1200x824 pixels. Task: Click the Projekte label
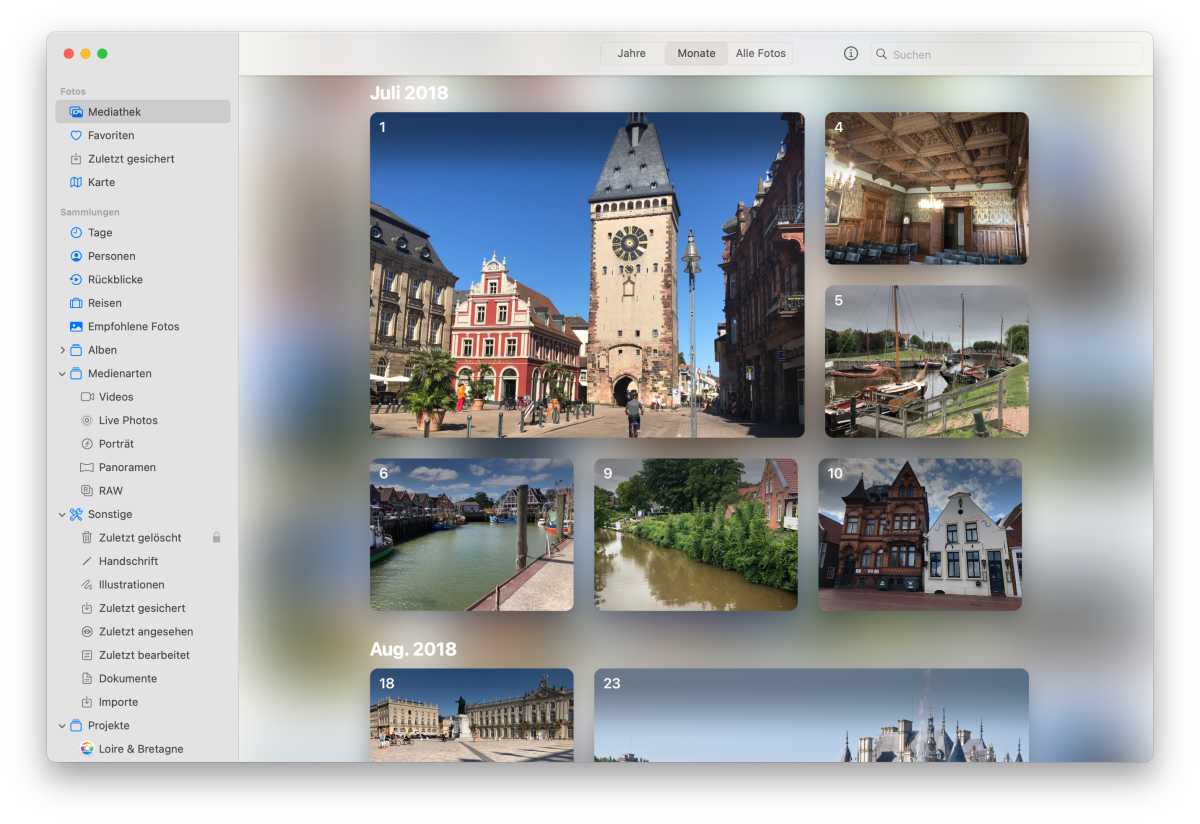(109, 726)
